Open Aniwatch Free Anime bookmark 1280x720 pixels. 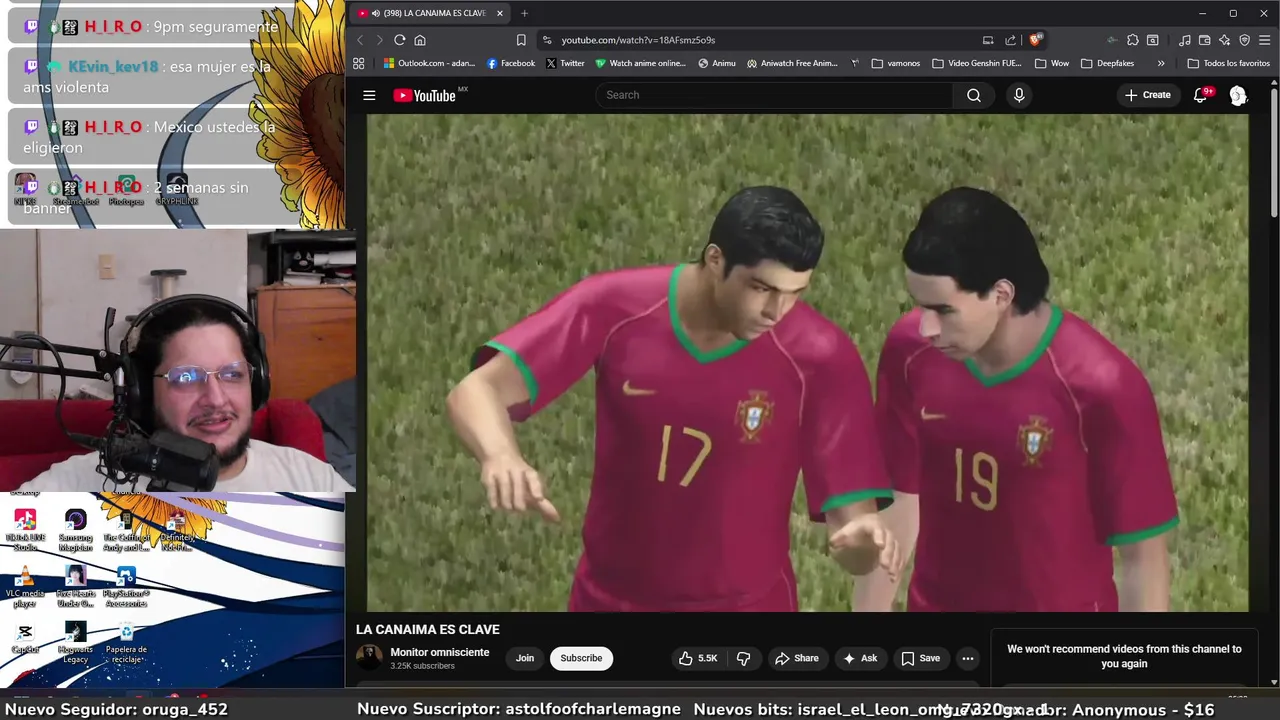click(x=792, y=63)
